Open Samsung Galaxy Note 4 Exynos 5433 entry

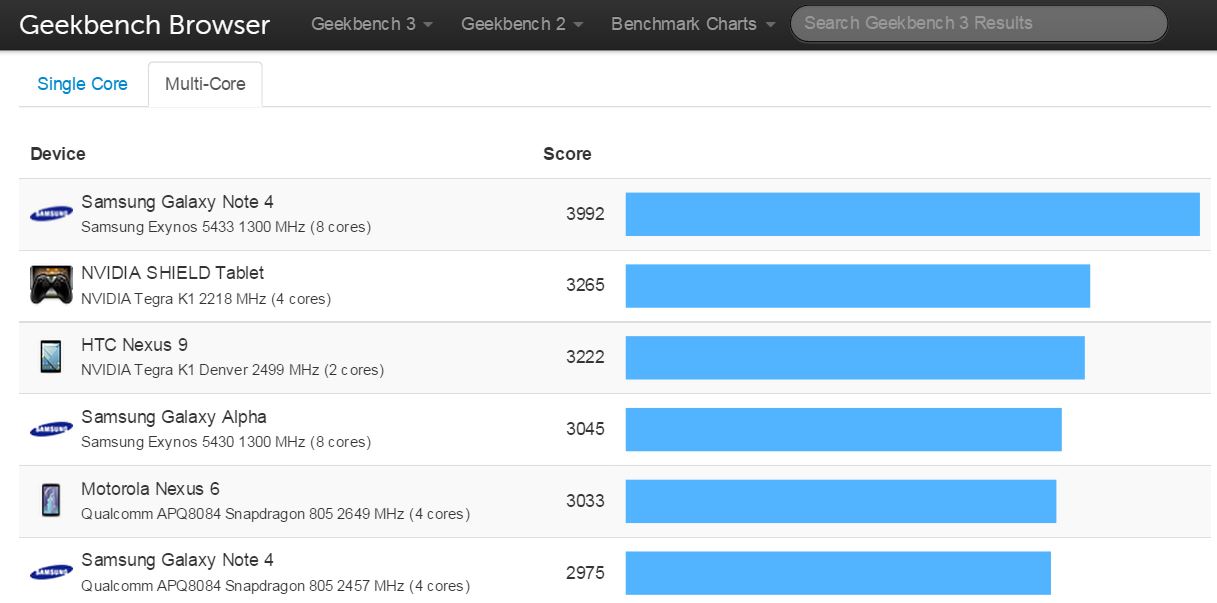coord(177,202)
